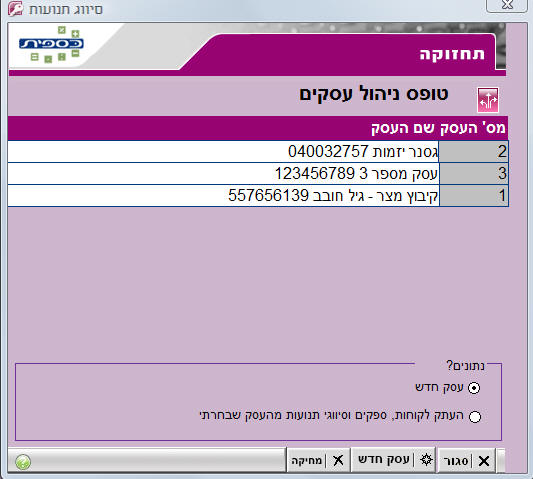533x479 pixels.
Task: Select the עסק חדש radio option
Action: coord(474,388)
